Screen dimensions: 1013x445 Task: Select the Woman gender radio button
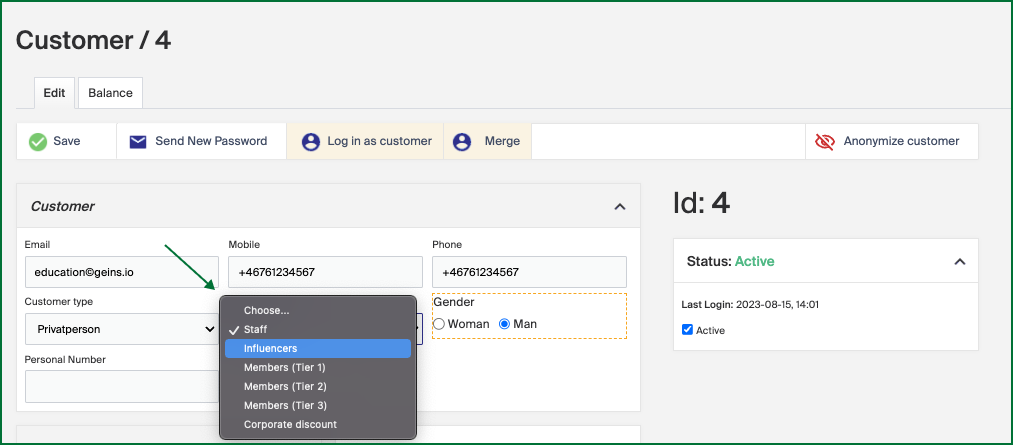[x=439, y=324]
